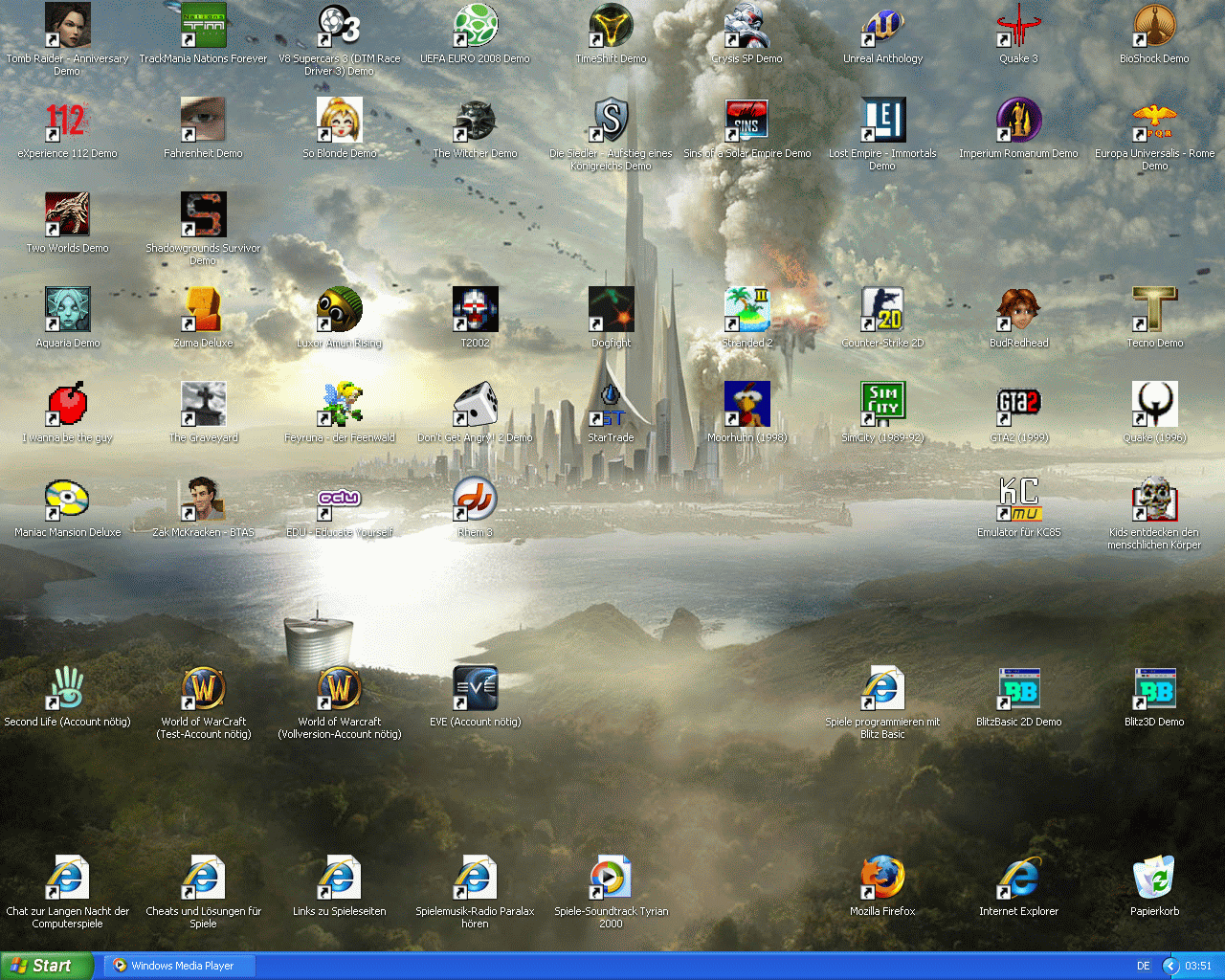Click the BioShock Demo shortcut
This screenshot has height=980, width=1225.
[1154, 26]
